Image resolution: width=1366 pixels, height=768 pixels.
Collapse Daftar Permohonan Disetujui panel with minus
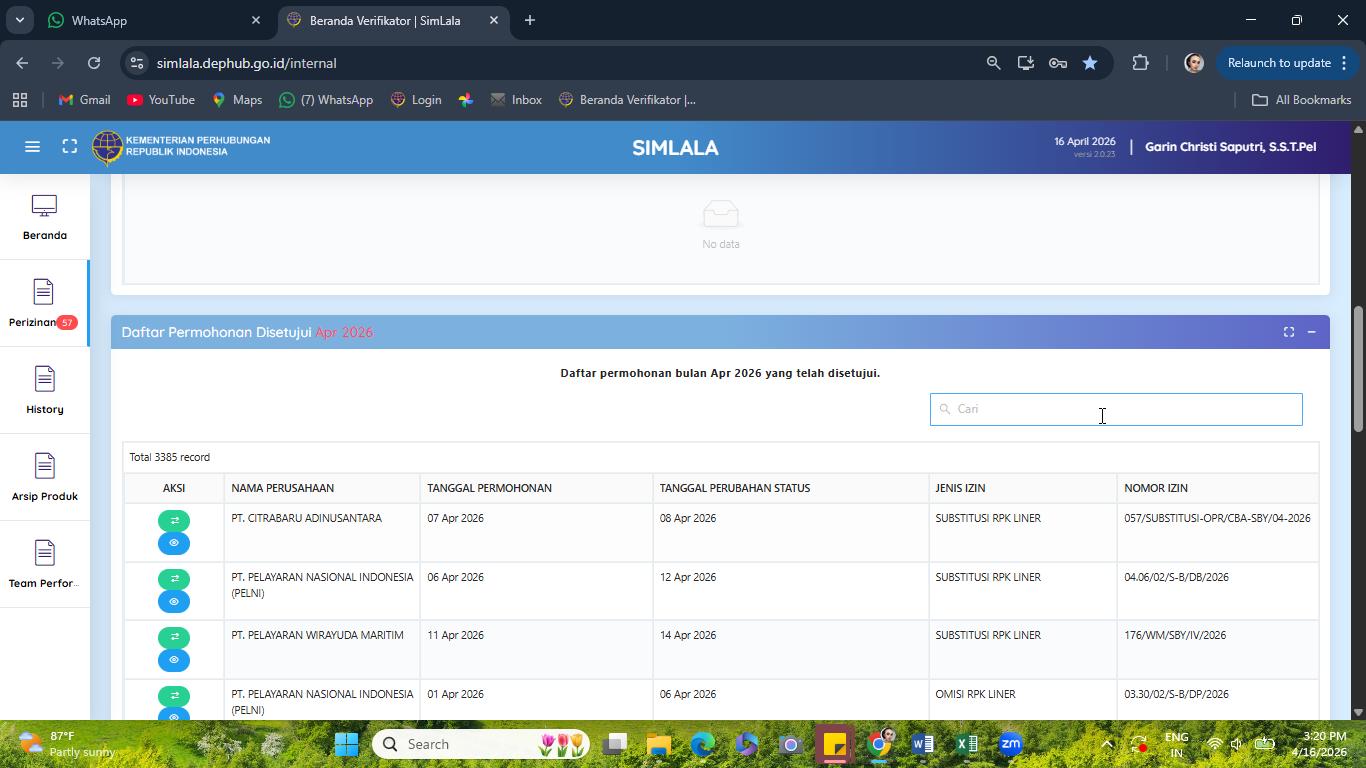click(1311, 332)
